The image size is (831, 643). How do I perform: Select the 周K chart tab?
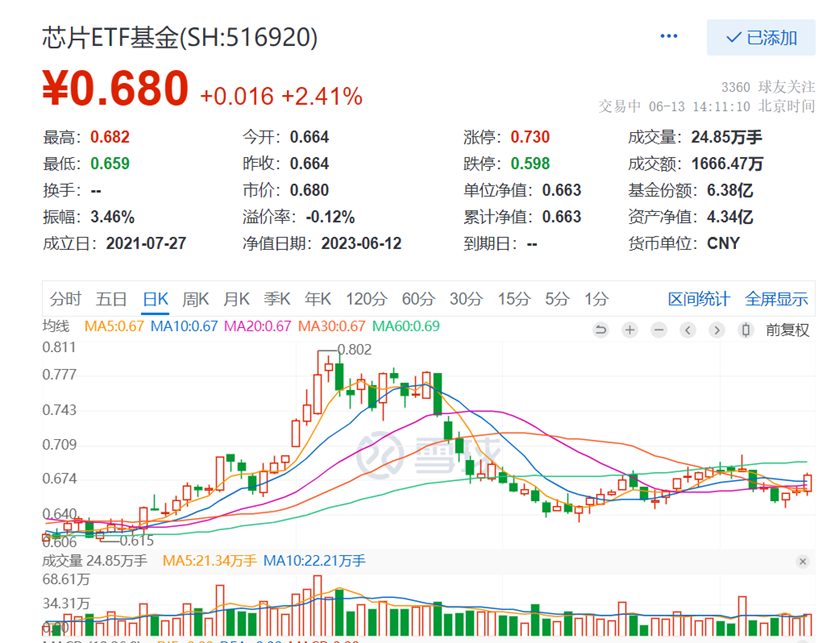(x=196, y=299)
